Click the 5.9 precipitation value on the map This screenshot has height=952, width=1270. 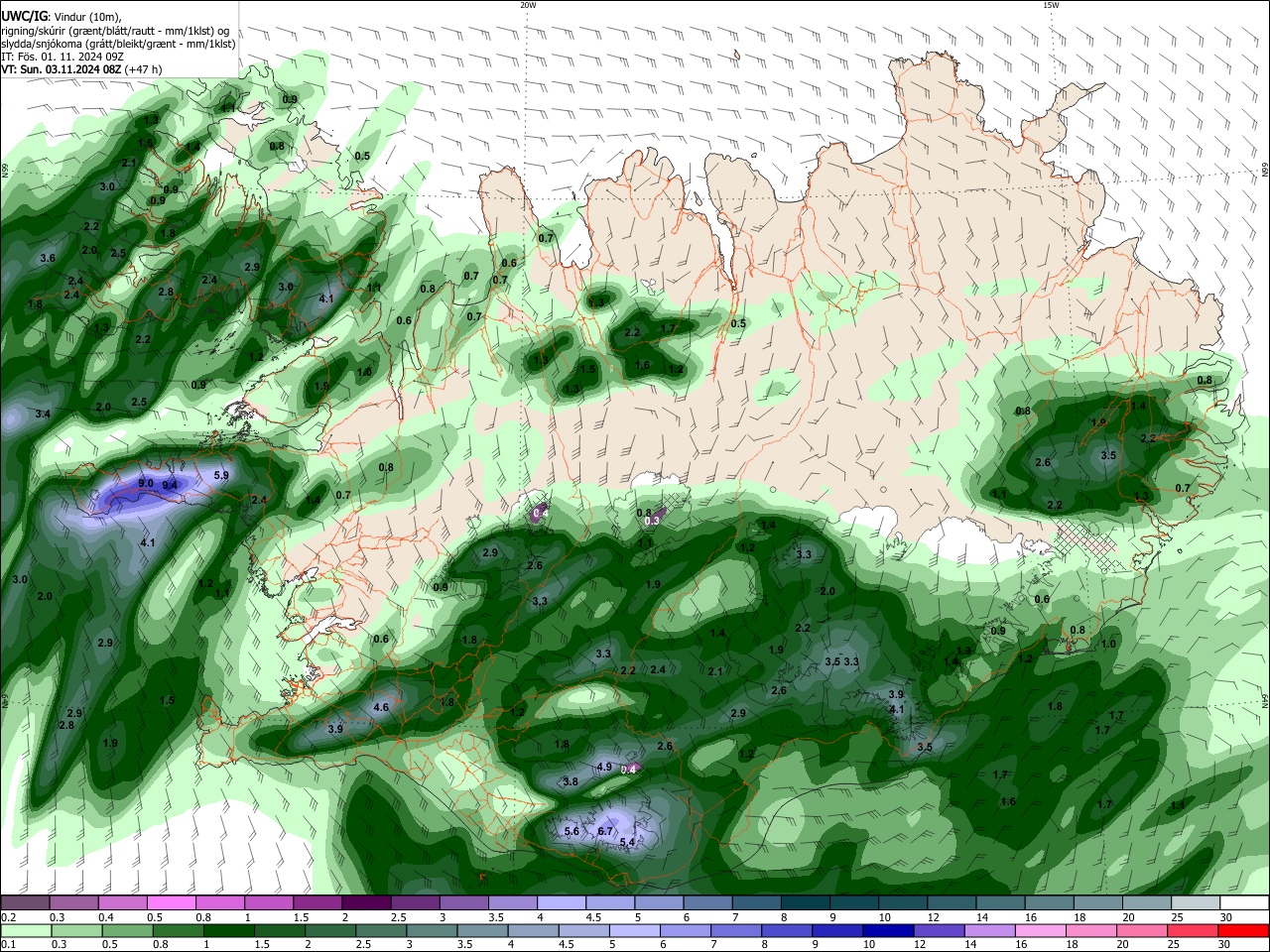[221, 476]
